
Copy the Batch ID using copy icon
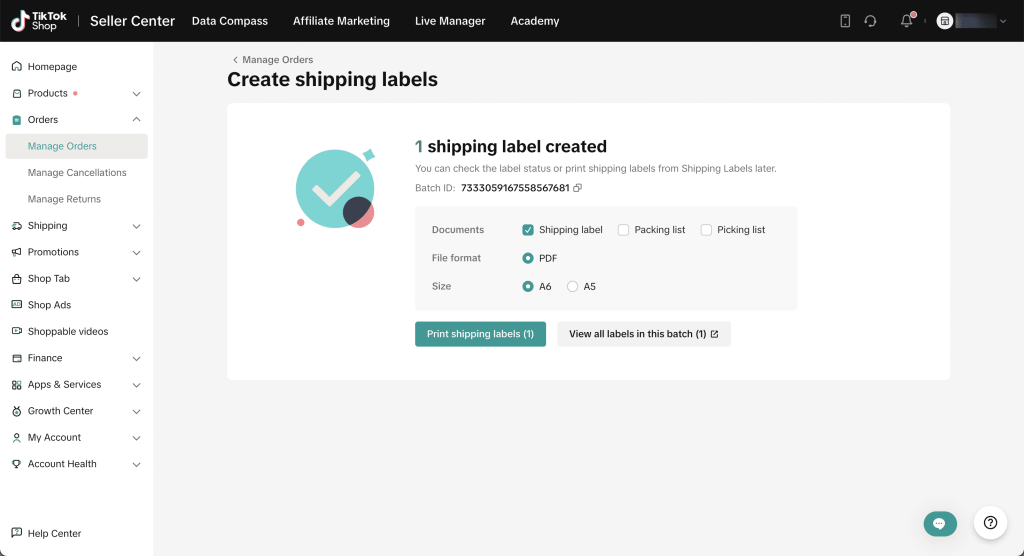578,188
